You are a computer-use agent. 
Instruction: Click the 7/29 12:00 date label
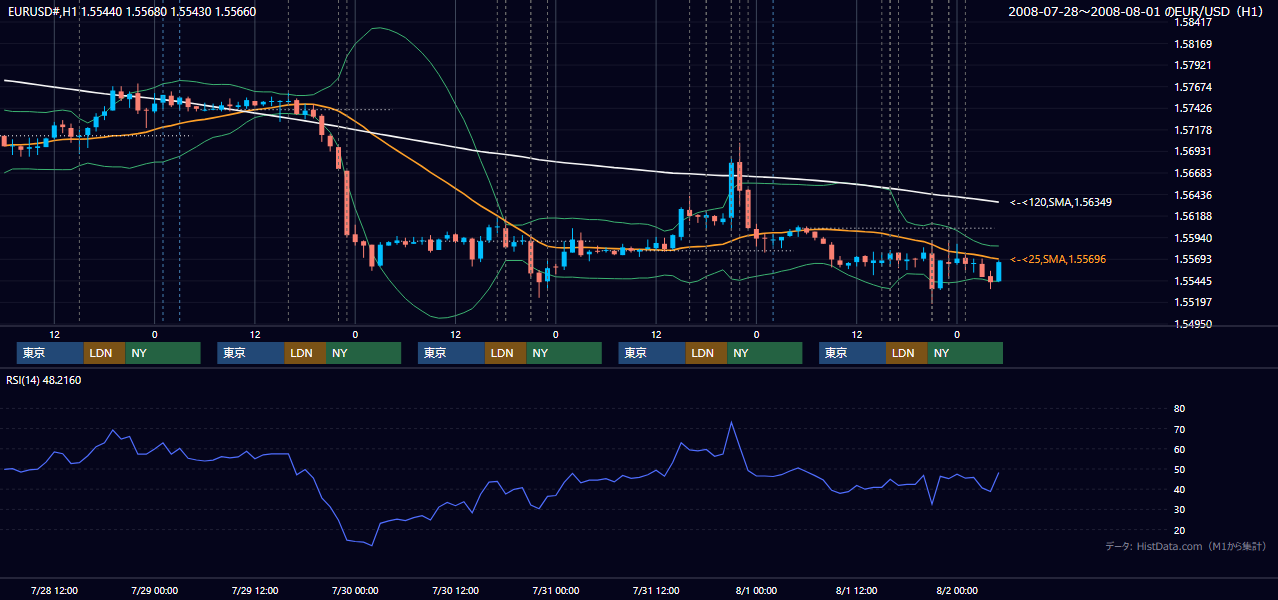[x=254, y=590]
